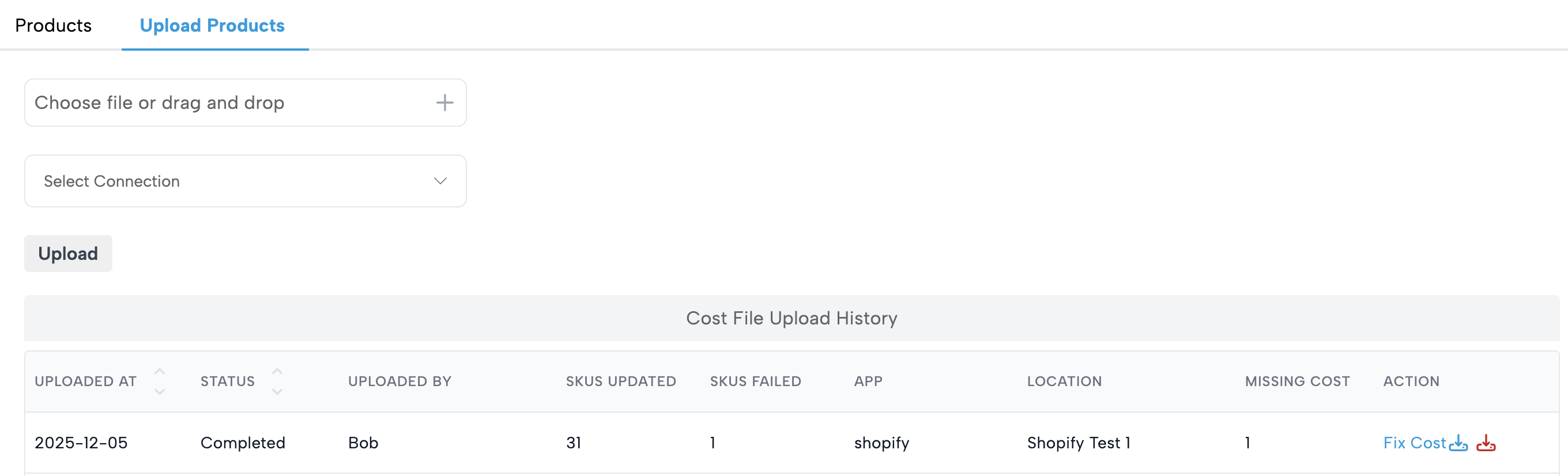Viewport: 1568px width, 476px height.
Task: Open the Fix Cost link
Action: click(1414, 443)
